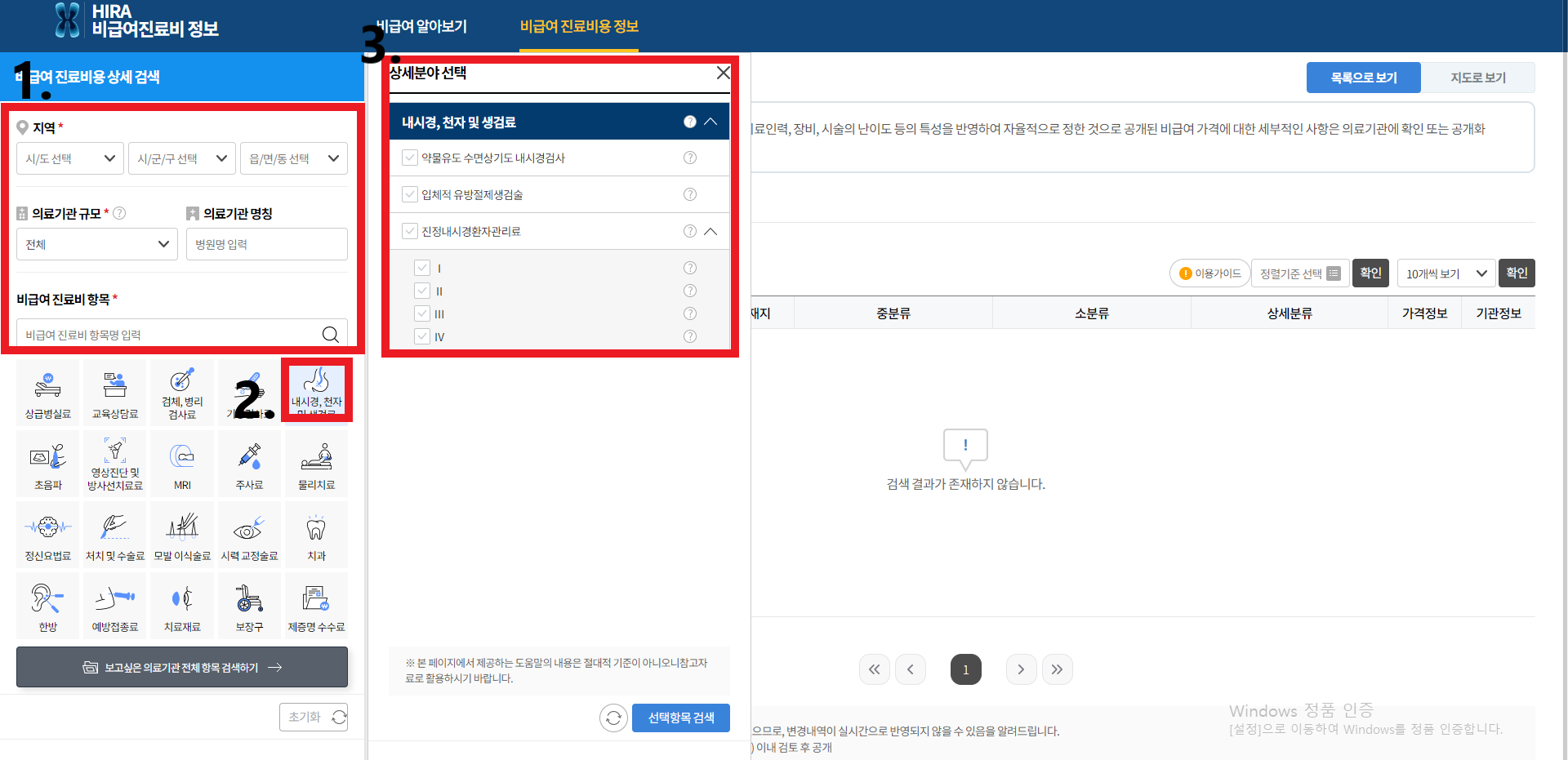
Task: Click help icon for 약물유도 수면상기도 내시경검사
Action: click(690, 158)
